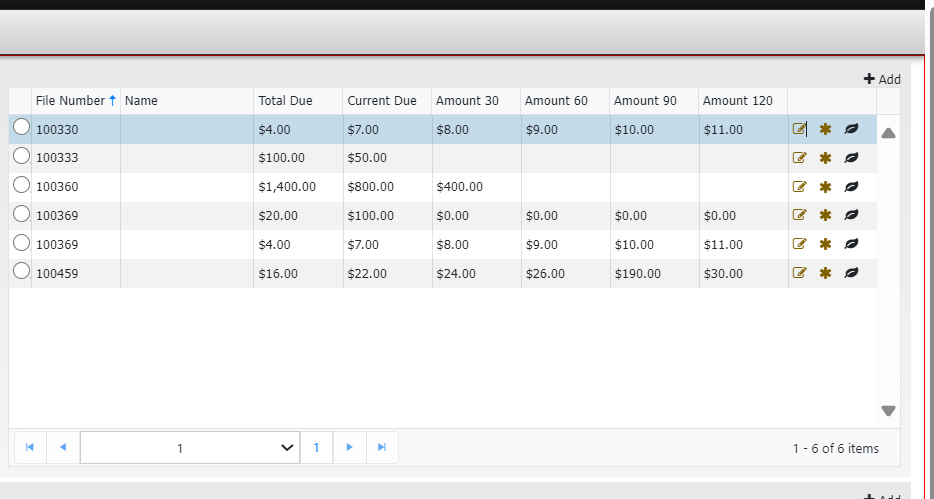Sort the grid by File Number column
Viewport: 934px width, 499px height.
[x=70, y=101]
